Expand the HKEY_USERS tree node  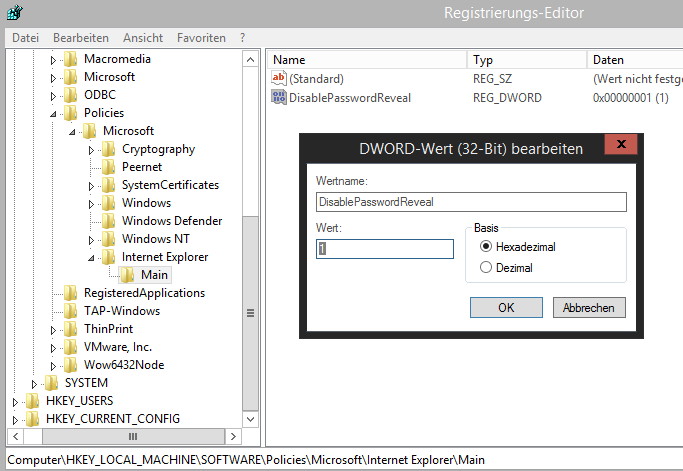[15, 402]
